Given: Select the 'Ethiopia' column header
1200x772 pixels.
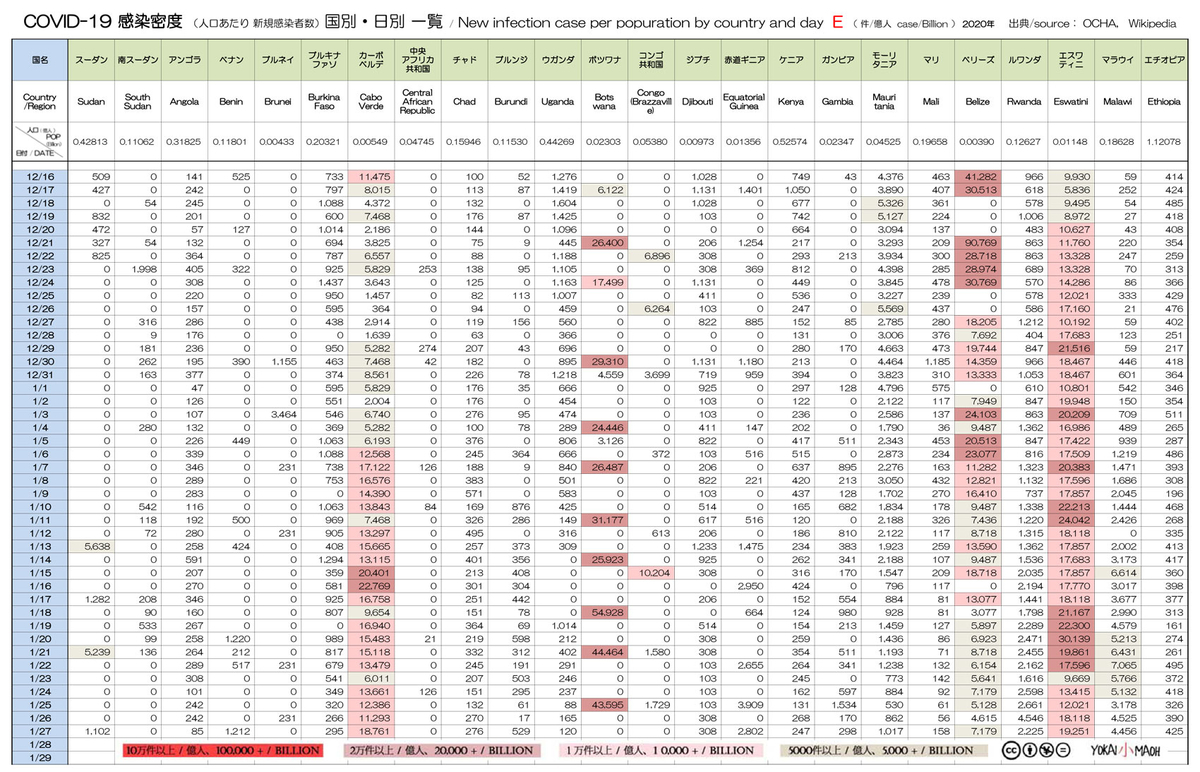Looking at the screenshot, I should pos(1164,102).
